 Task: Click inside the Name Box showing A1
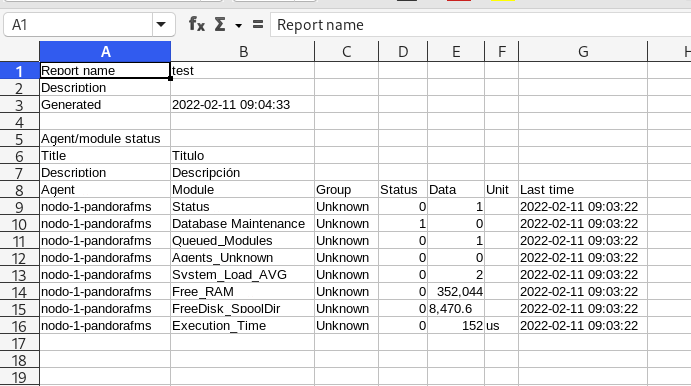click(x=78, y=25)
